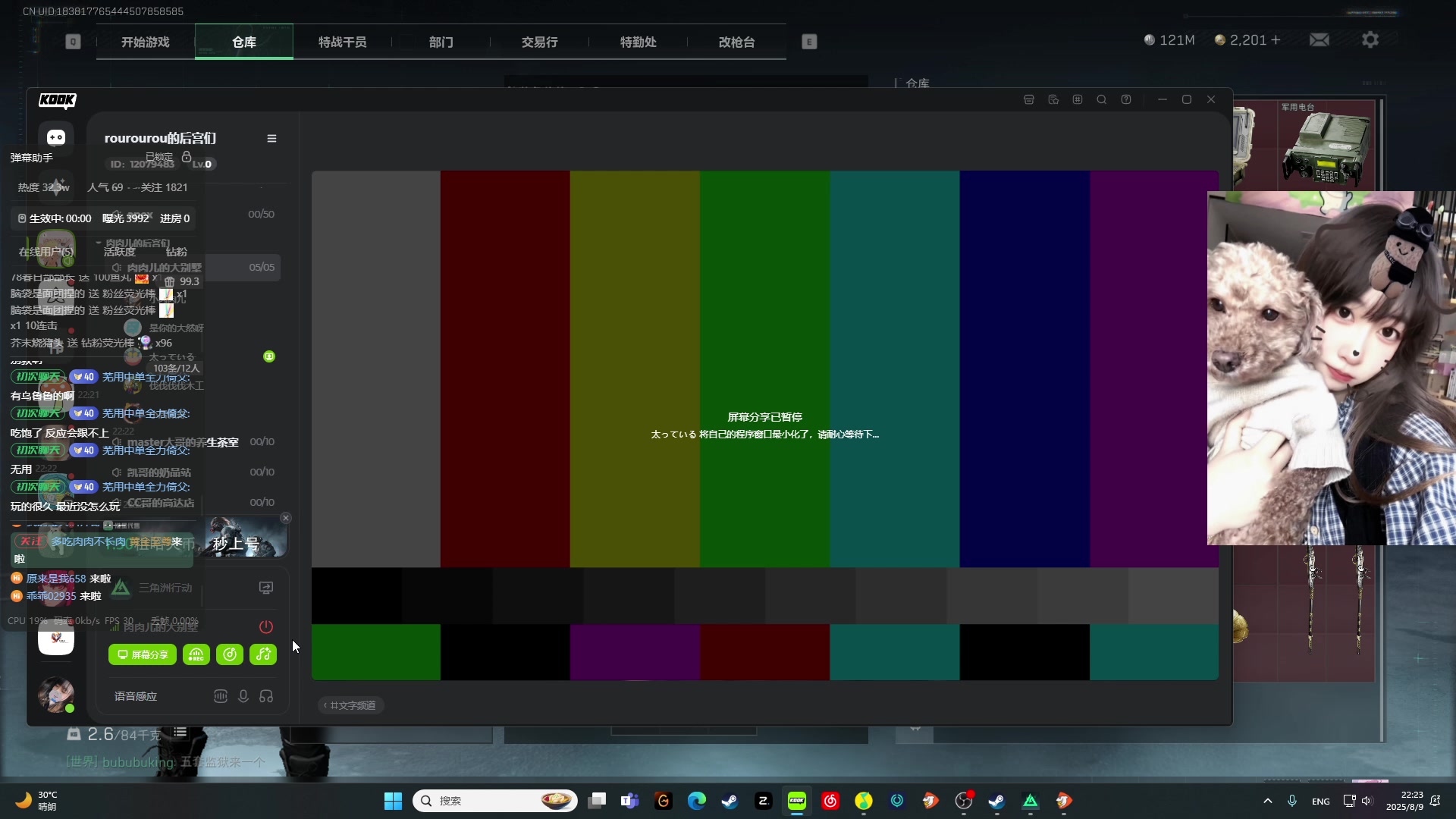The height and width of the screenshot is (819, 1456).
Task: Open the user avatar at sidebar bottom
Action: (56, 695)
